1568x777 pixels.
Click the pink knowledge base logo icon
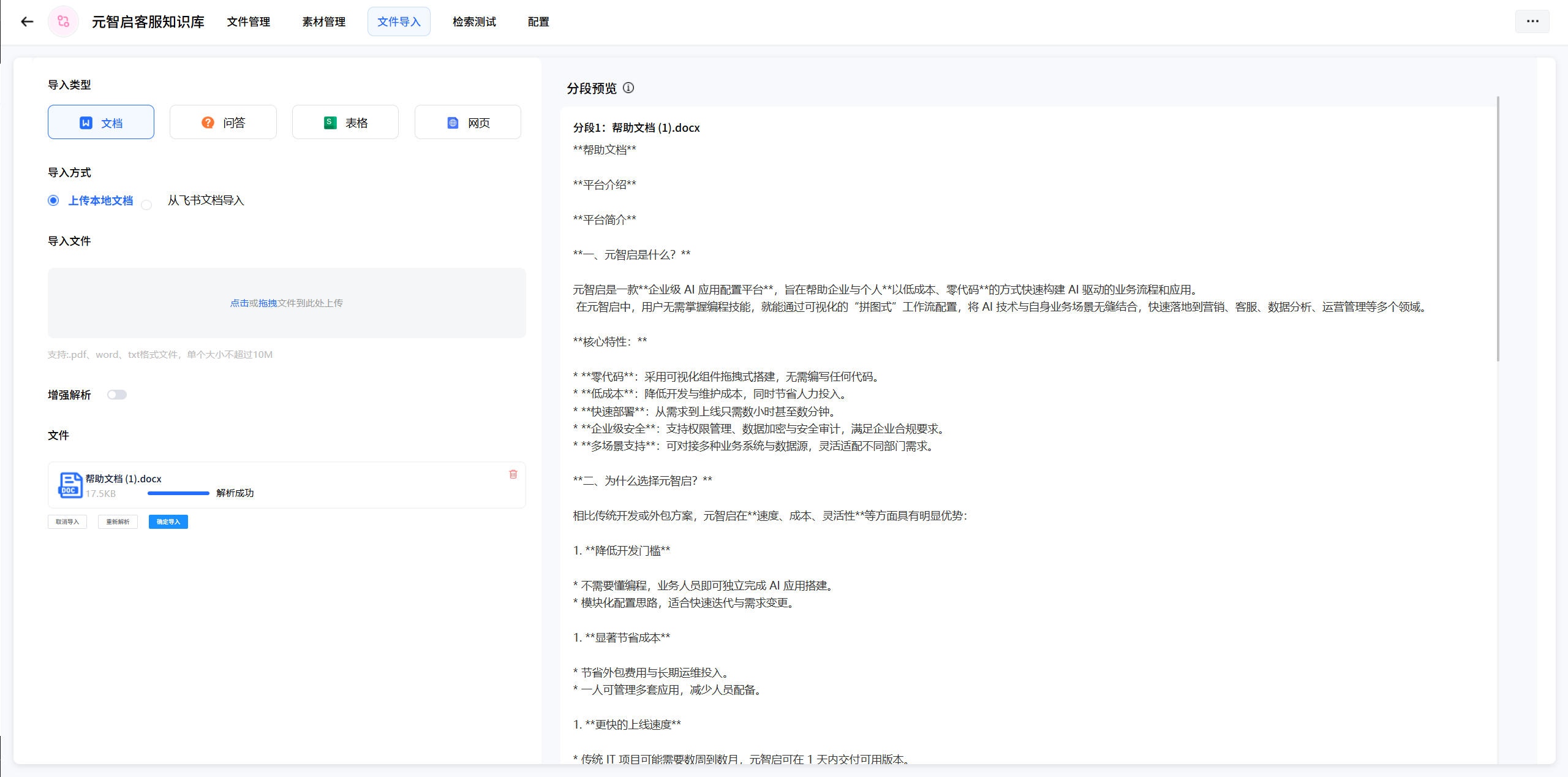[x=63, y=22]
